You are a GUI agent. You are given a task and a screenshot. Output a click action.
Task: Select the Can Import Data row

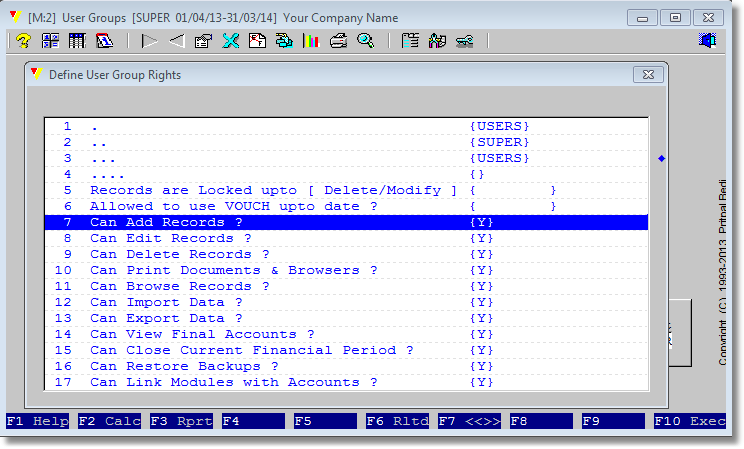[346, 302]
